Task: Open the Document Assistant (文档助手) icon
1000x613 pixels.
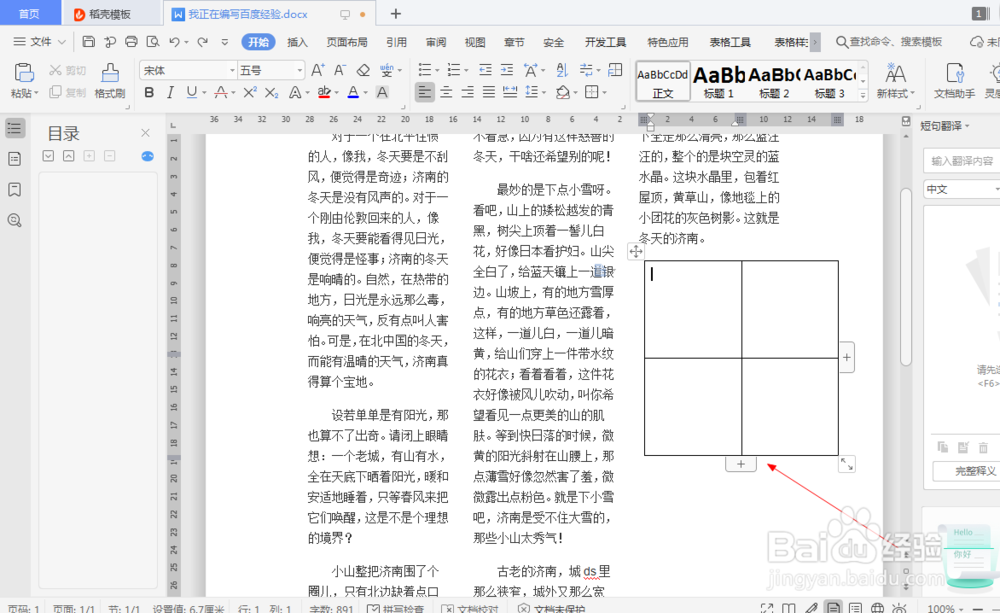Action: 954,80
